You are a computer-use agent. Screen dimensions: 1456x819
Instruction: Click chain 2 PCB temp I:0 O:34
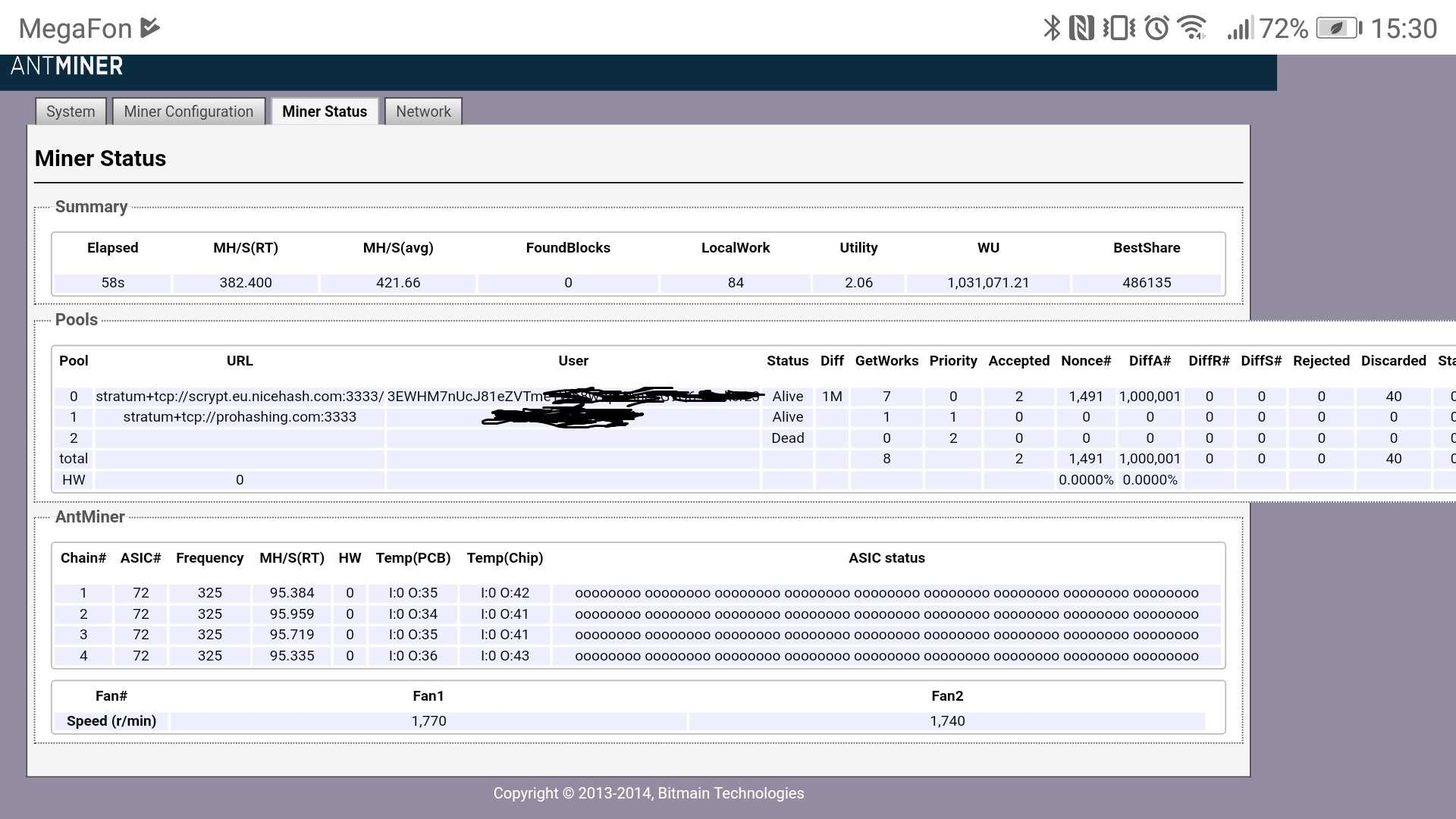[x=413, y=614]
